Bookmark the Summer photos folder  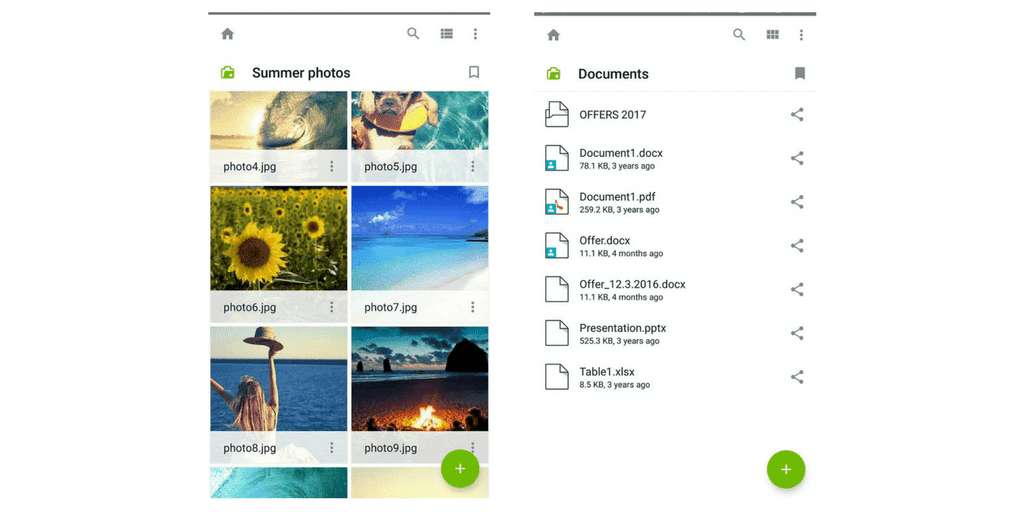474,72
